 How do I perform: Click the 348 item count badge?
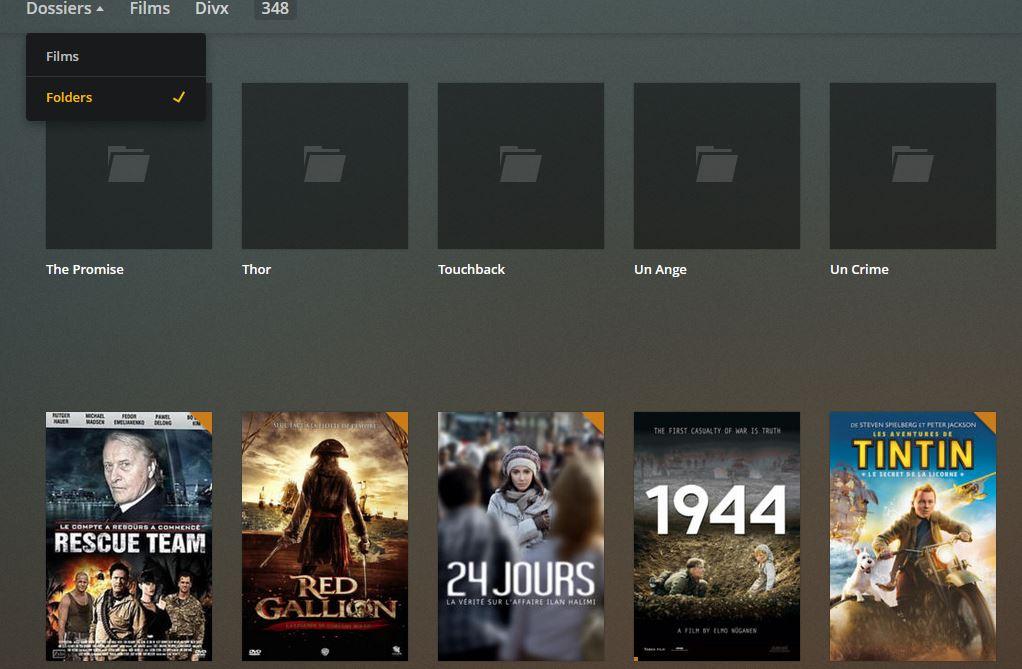pyautogui.click(x=275, y=8)
